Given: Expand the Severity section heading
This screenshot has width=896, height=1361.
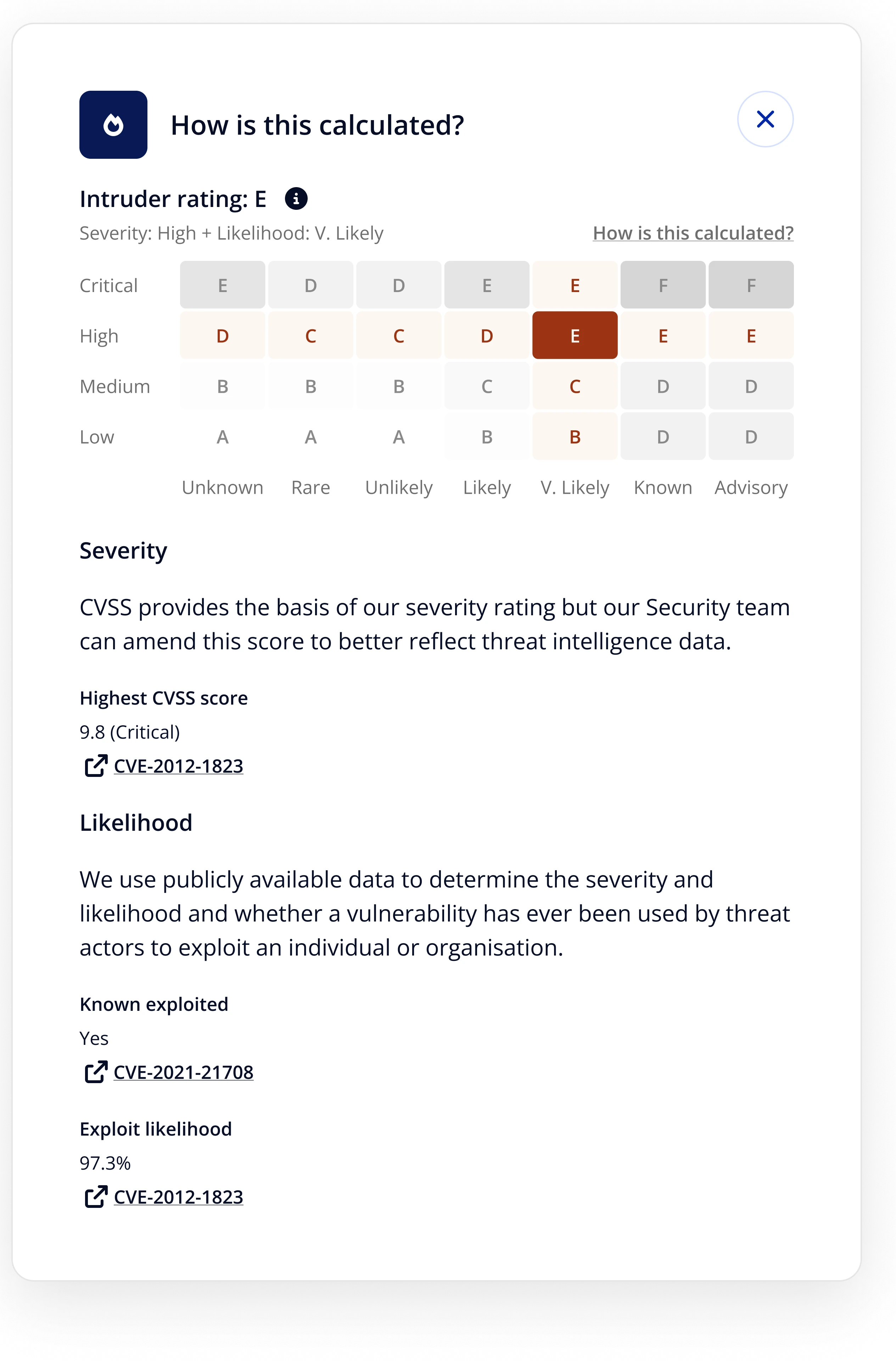Looking at the screenshot, I should (123, 551).
